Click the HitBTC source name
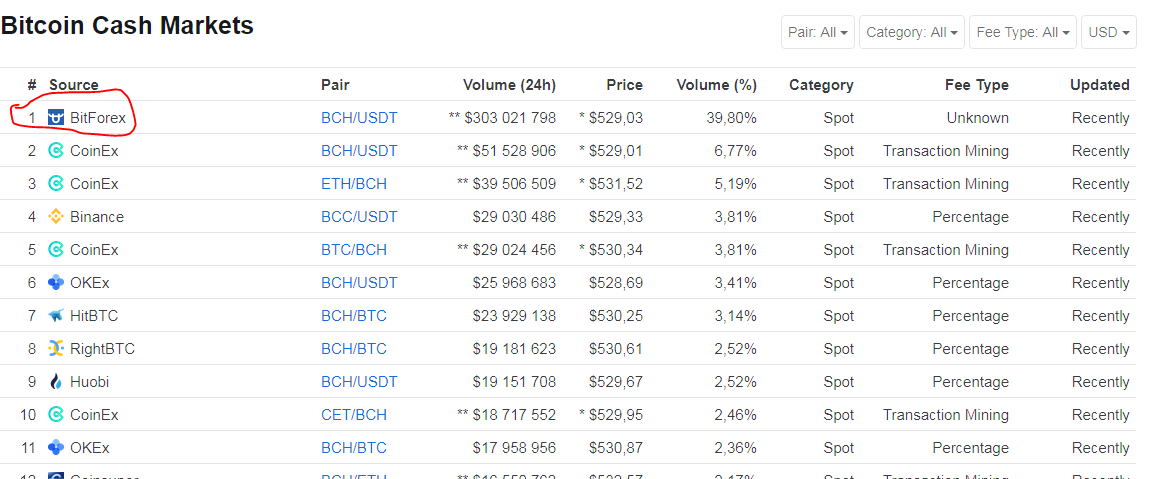This screenshot has height=479, width=1161. 94,315
